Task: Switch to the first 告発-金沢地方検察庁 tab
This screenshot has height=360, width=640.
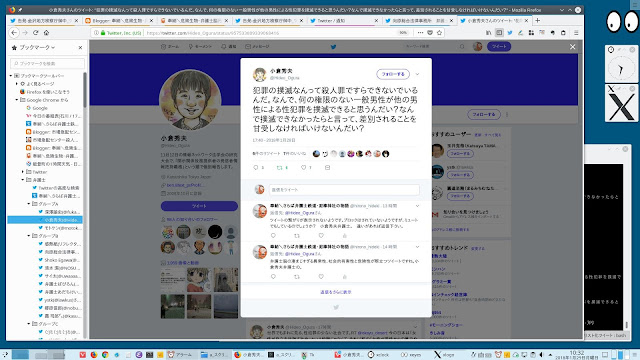Action: coord(44,20)
